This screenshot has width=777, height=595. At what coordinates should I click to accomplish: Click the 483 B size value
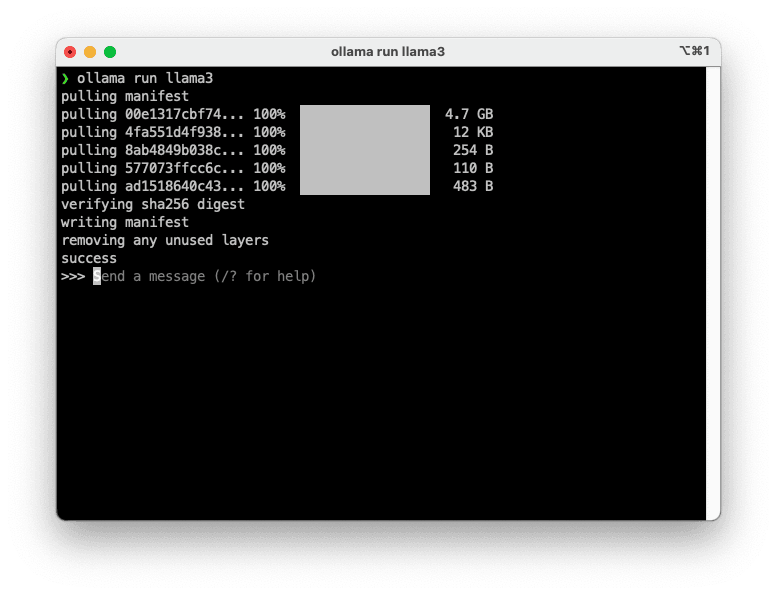473,186
